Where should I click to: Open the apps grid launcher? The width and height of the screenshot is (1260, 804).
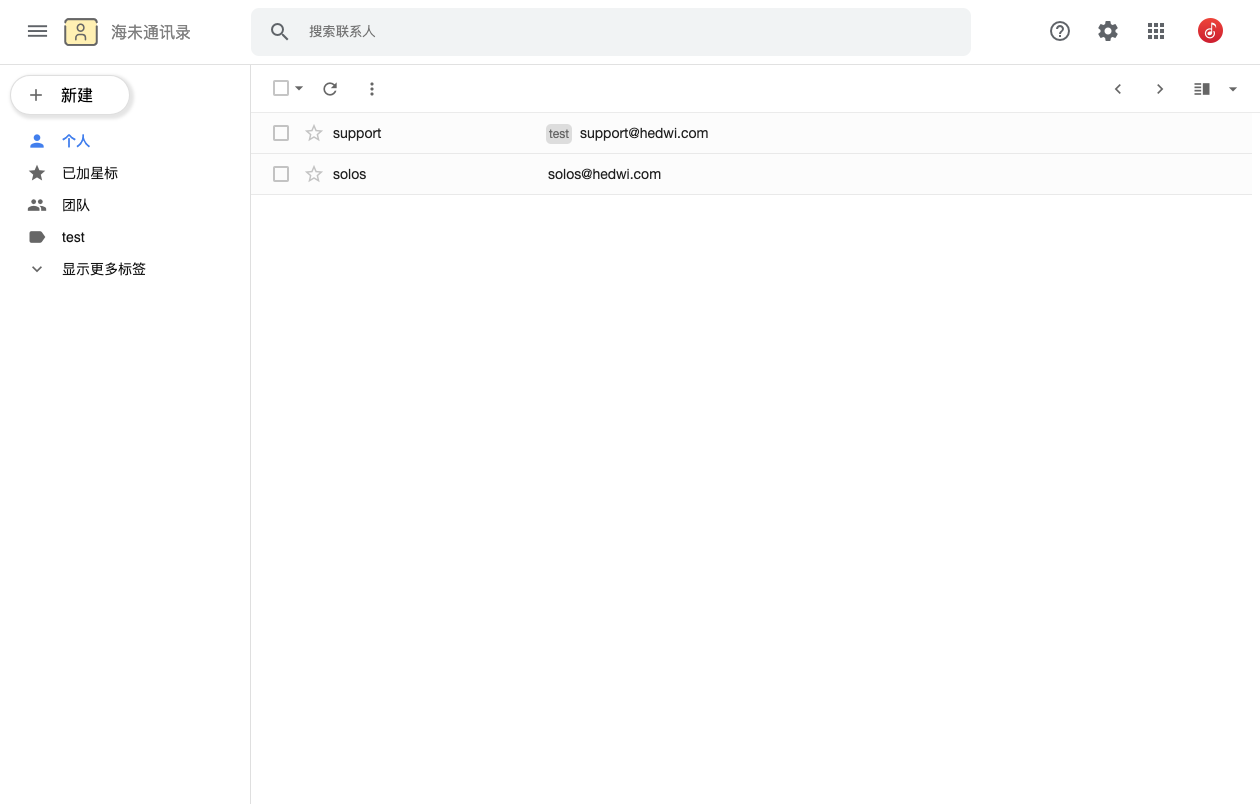1156,31
